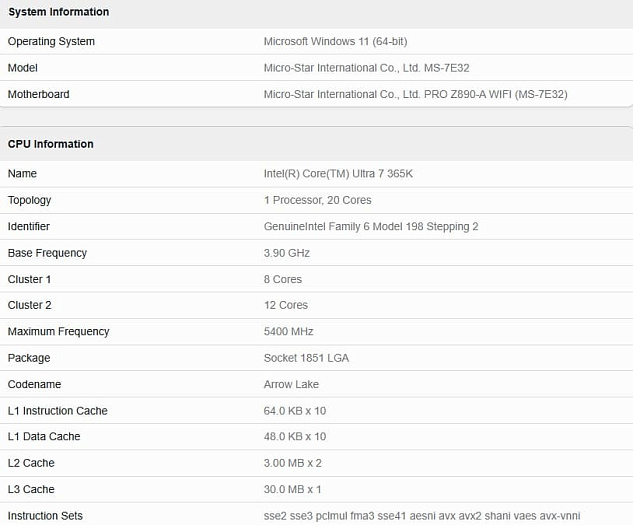Select the '64.0 KB x 10' value
The height and width of the screenshot is (525, 633).
coord(295,411)
